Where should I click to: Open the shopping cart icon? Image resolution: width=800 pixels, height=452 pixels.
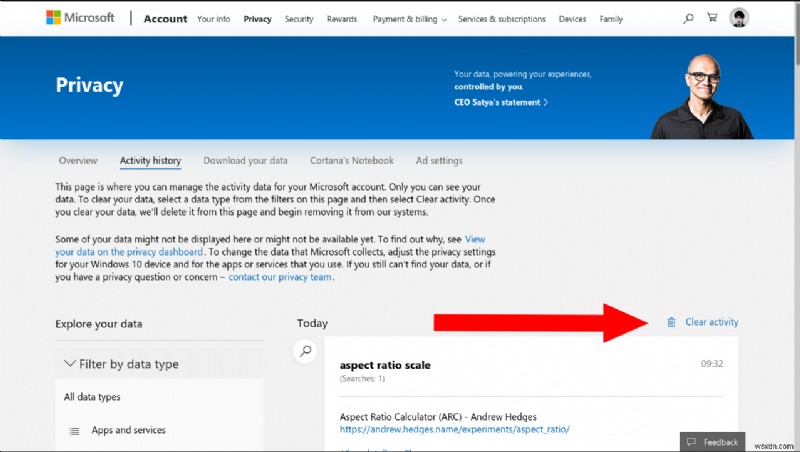point(712,18)
